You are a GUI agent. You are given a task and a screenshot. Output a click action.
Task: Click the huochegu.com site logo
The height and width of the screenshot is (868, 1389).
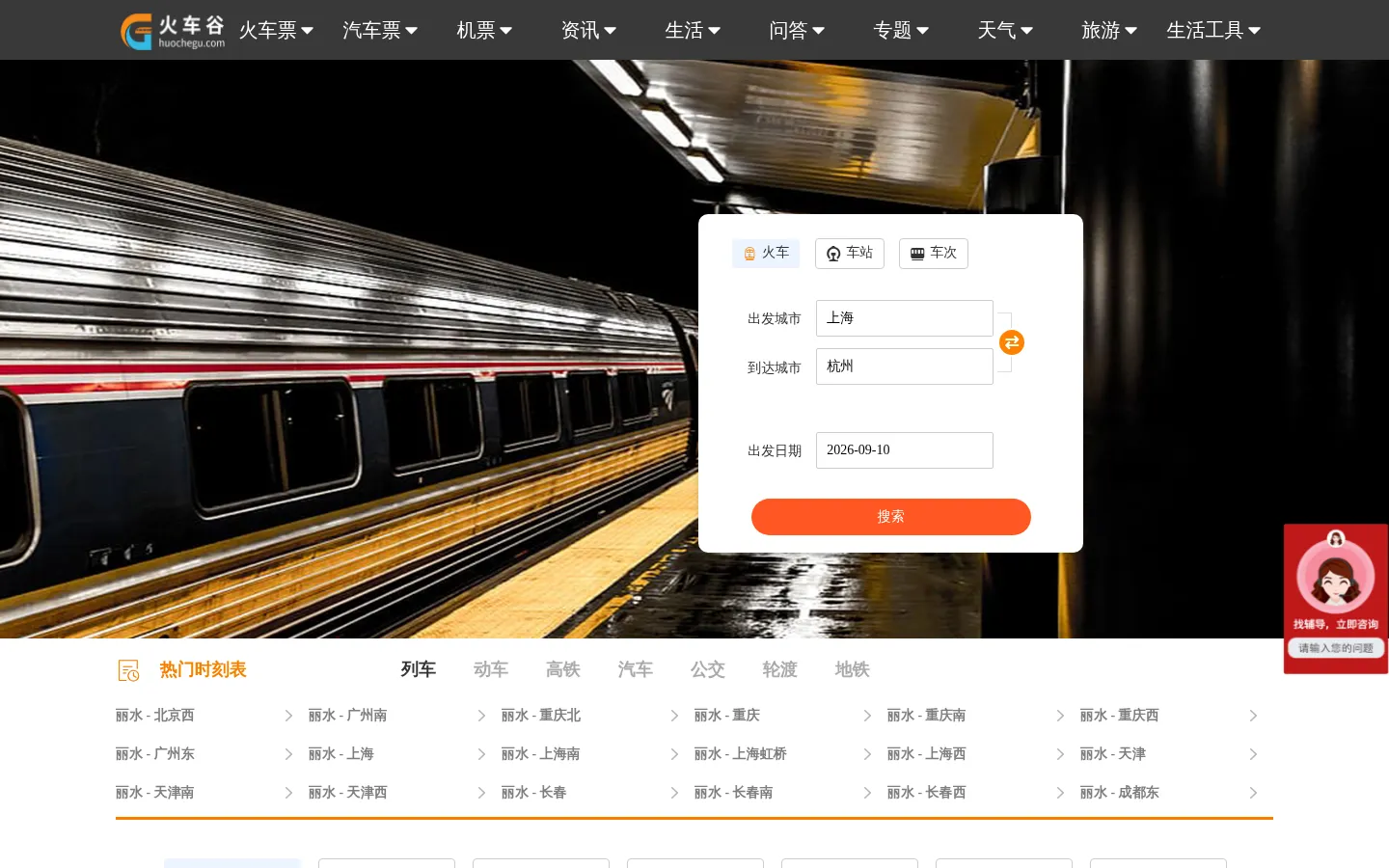coord(173,31)
